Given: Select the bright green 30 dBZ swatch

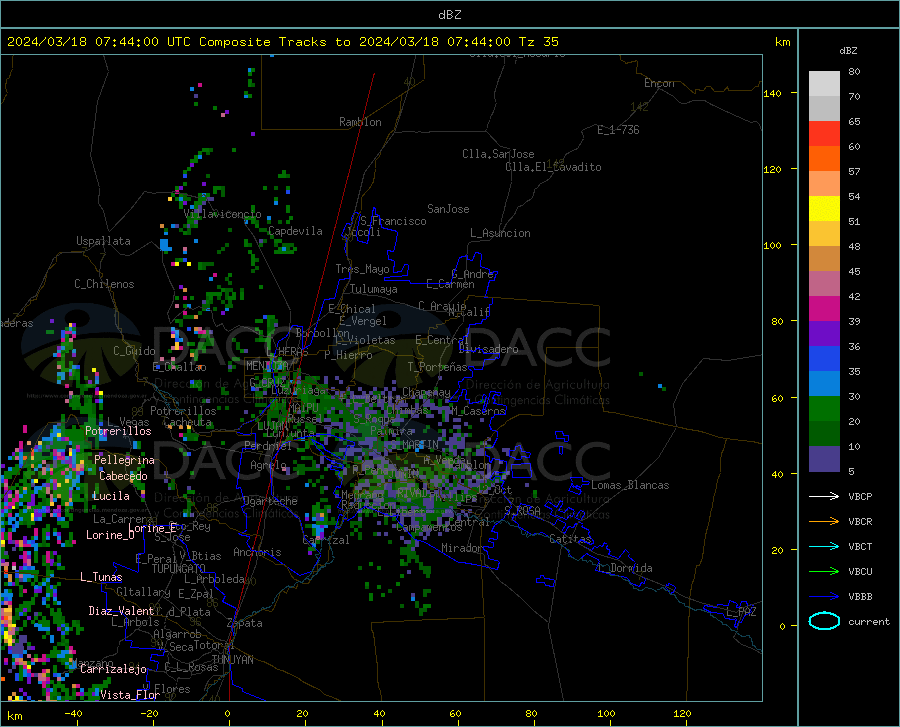Looking at the screenshot, I should click(824, 409).
